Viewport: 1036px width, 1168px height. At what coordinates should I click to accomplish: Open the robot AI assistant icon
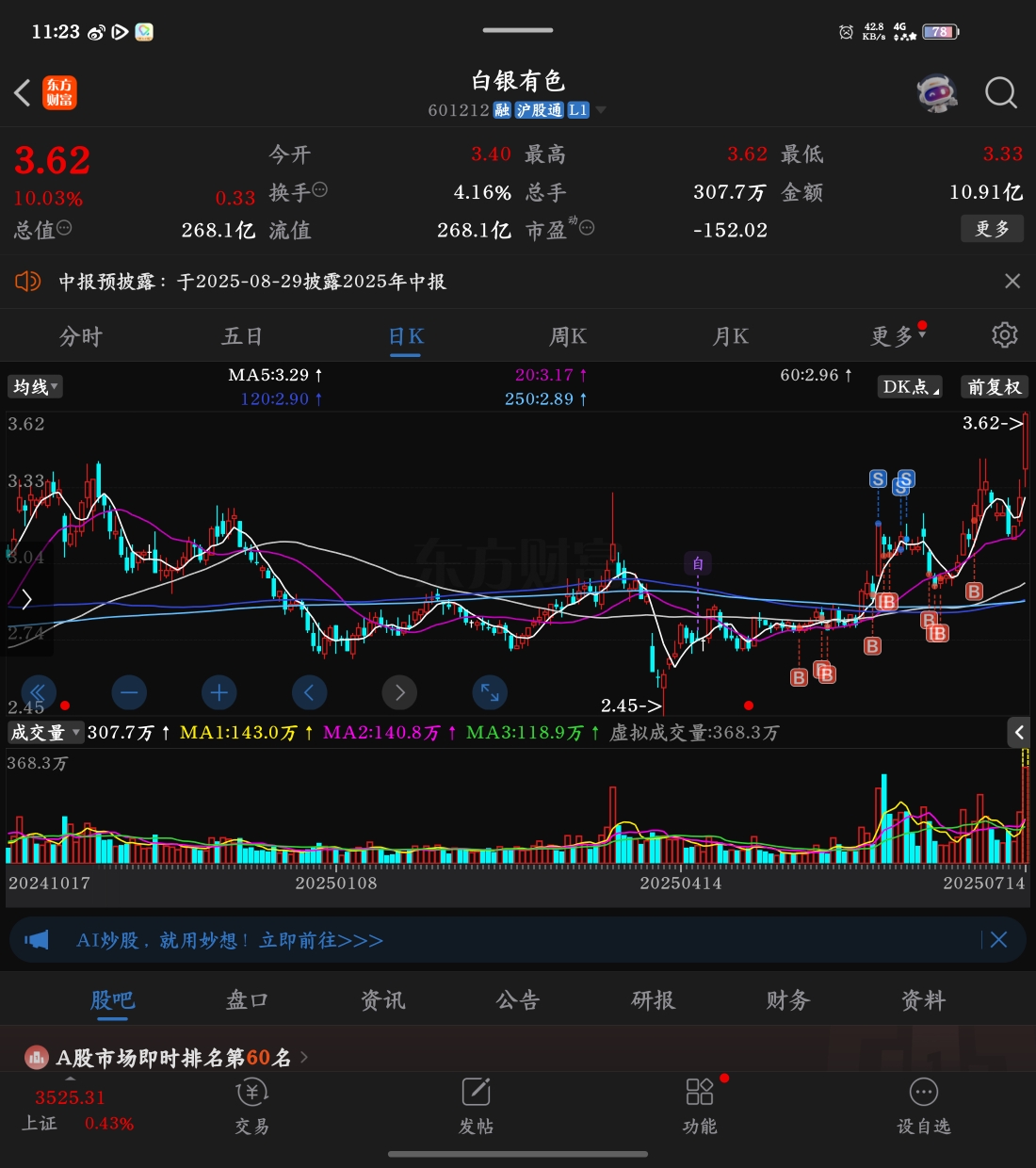(x=937, y=92)
